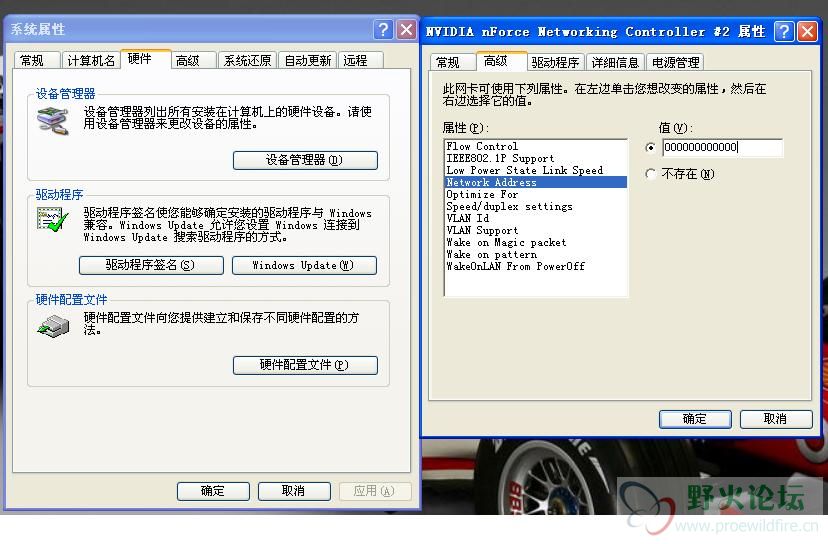Open the 远程 tab
The height and width of the screenshot is (544, 828).
[x=360, y=61]
